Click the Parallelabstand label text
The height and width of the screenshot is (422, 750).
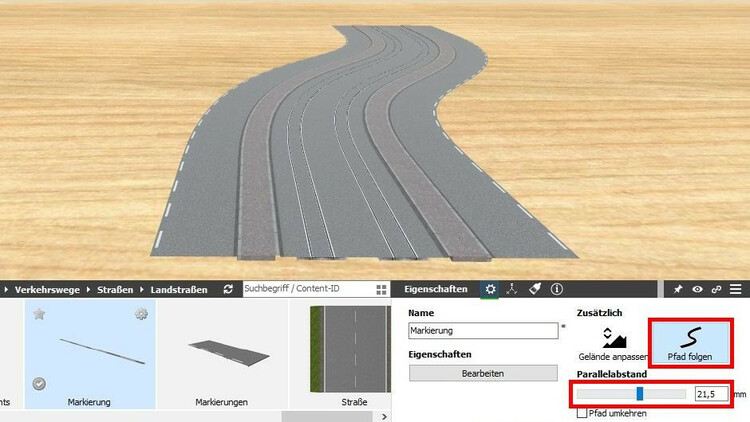[612, 374]
